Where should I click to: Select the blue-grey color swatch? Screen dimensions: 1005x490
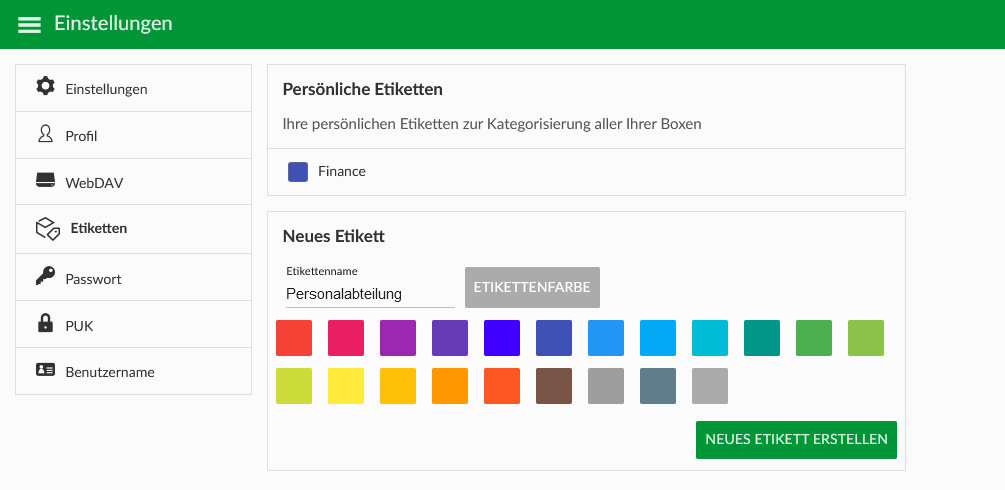(658, 386)
